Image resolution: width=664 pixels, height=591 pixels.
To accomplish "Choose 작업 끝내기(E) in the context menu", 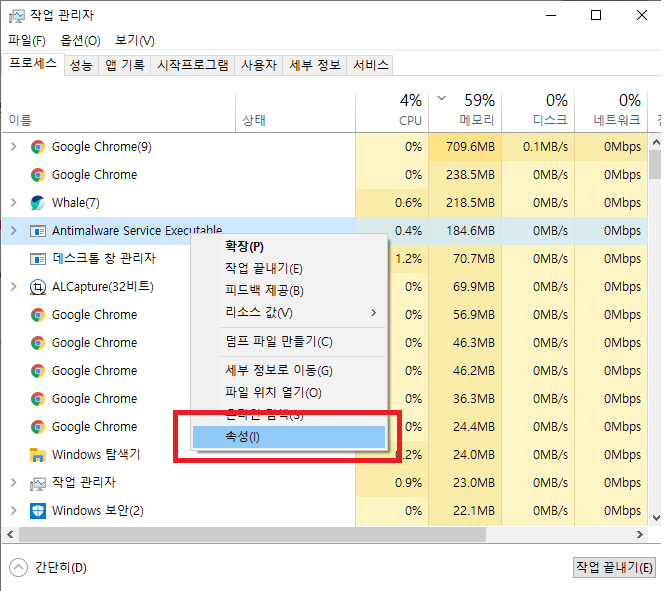I will pyautogui.click(x=289, y=268).
